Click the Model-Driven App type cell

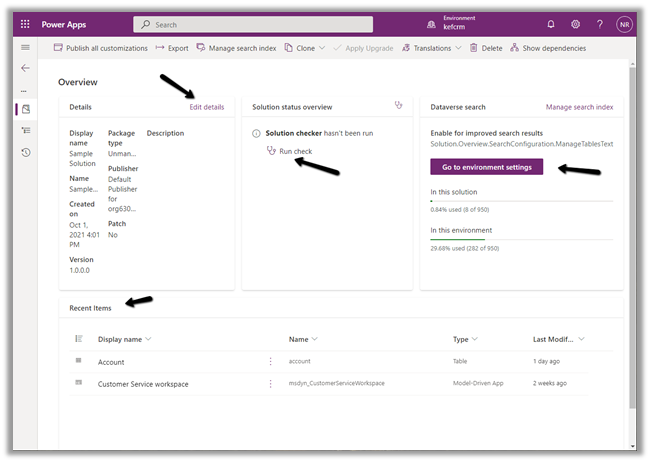pyautogui.click(x=478, y=383)
